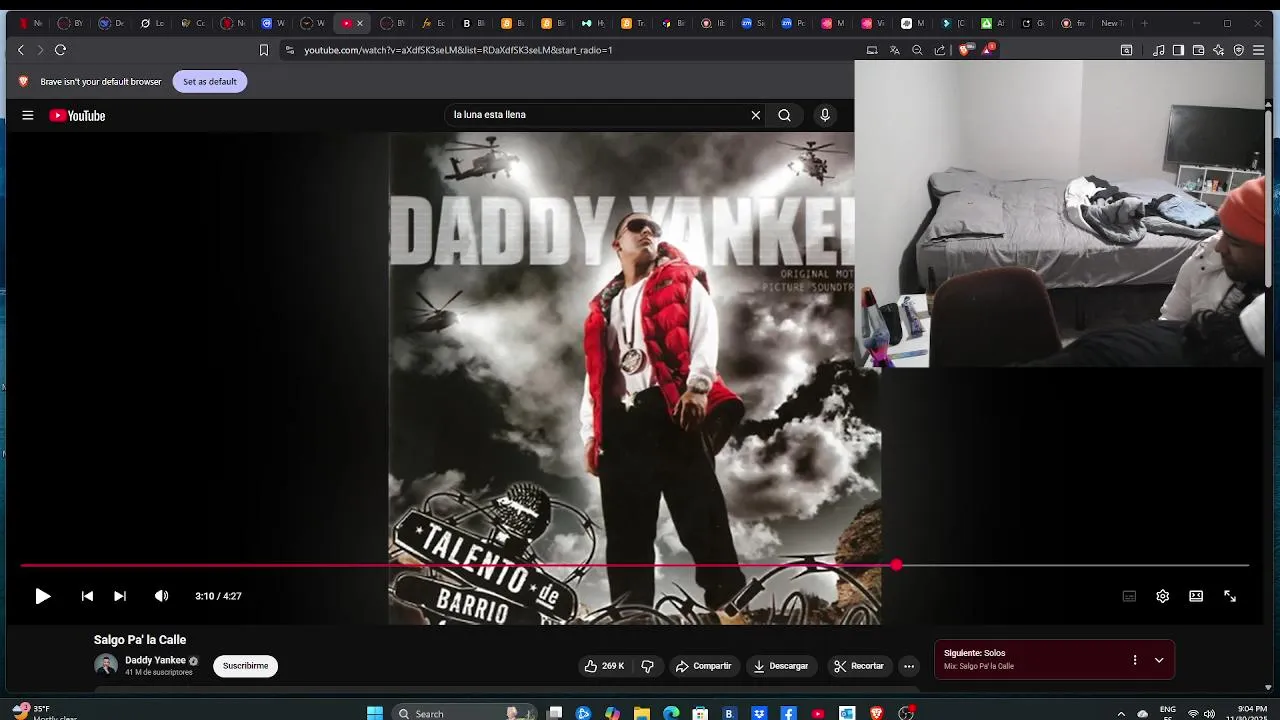Open the YouTube hamburger guide menu
The height and width of the screenshot is (720, 1280).
28,115
